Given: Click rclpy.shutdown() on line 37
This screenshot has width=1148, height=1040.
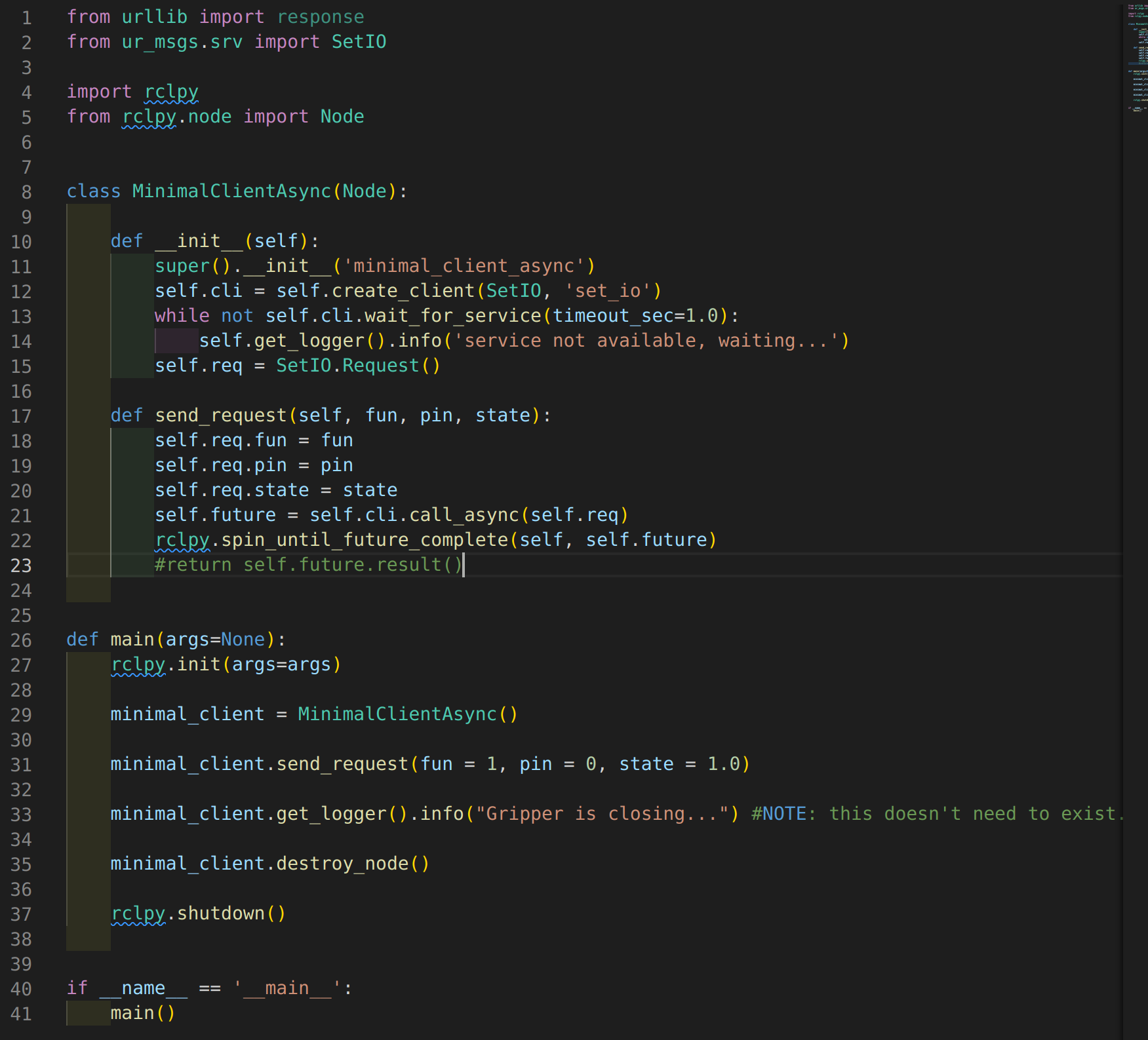Looking at the screenshot, I should coord(197,913).
